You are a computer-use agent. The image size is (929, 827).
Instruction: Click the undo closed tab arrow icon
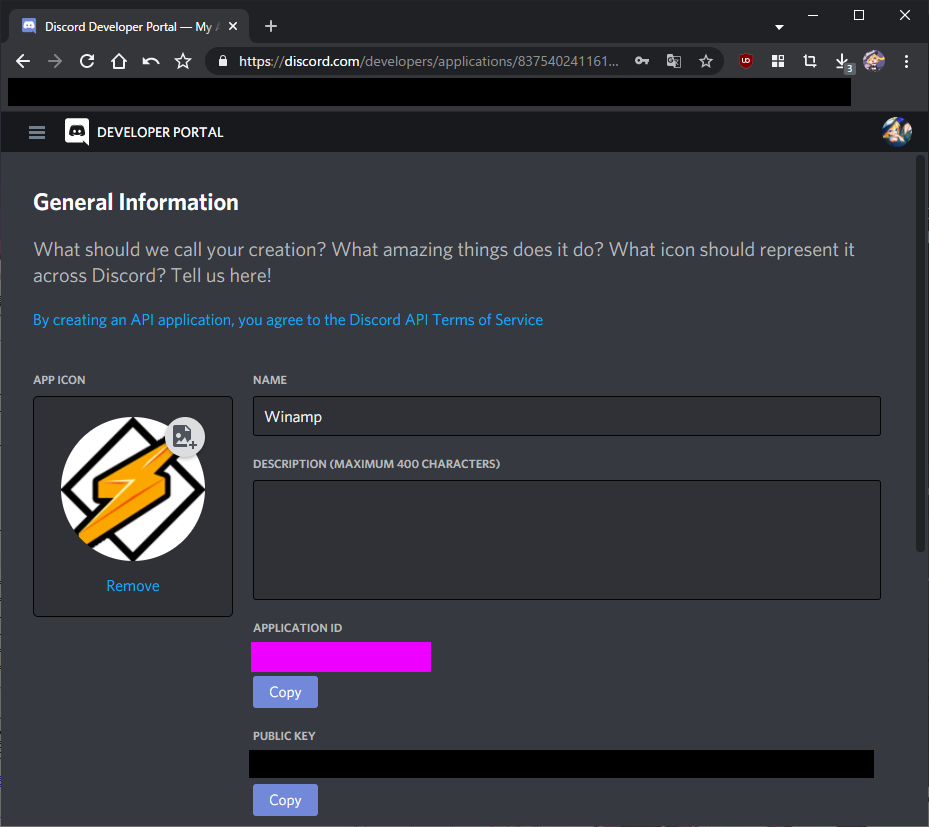[x=151, y=61]
